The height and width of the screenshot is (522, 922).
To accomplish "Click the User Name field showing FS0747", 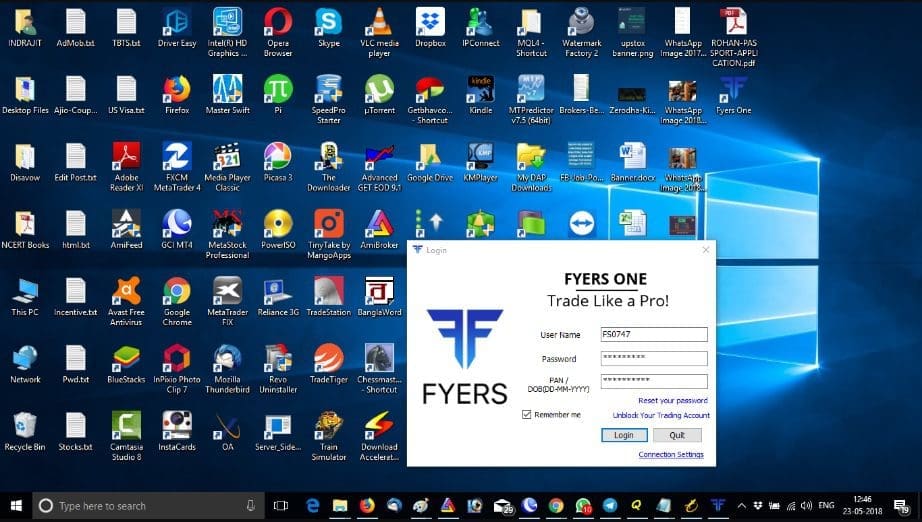I will pos(654,334).
